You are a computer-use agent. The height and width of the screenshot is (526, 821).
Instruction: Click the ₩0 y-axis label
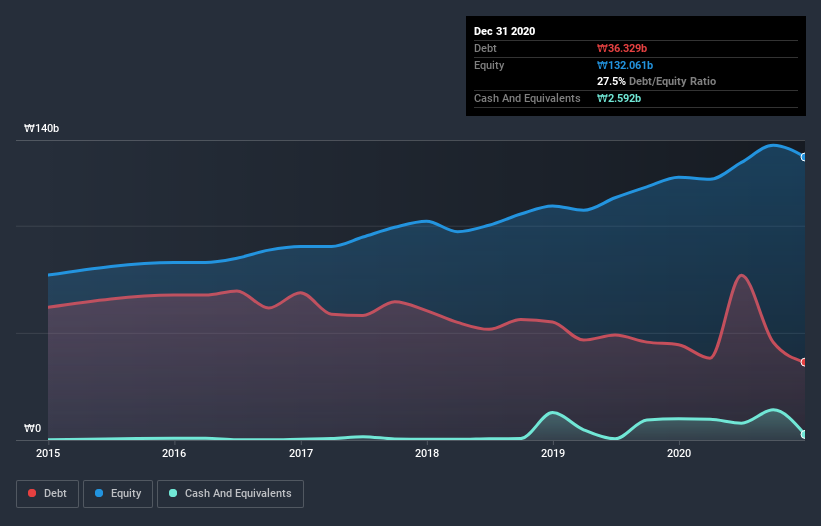coord(32,428)
